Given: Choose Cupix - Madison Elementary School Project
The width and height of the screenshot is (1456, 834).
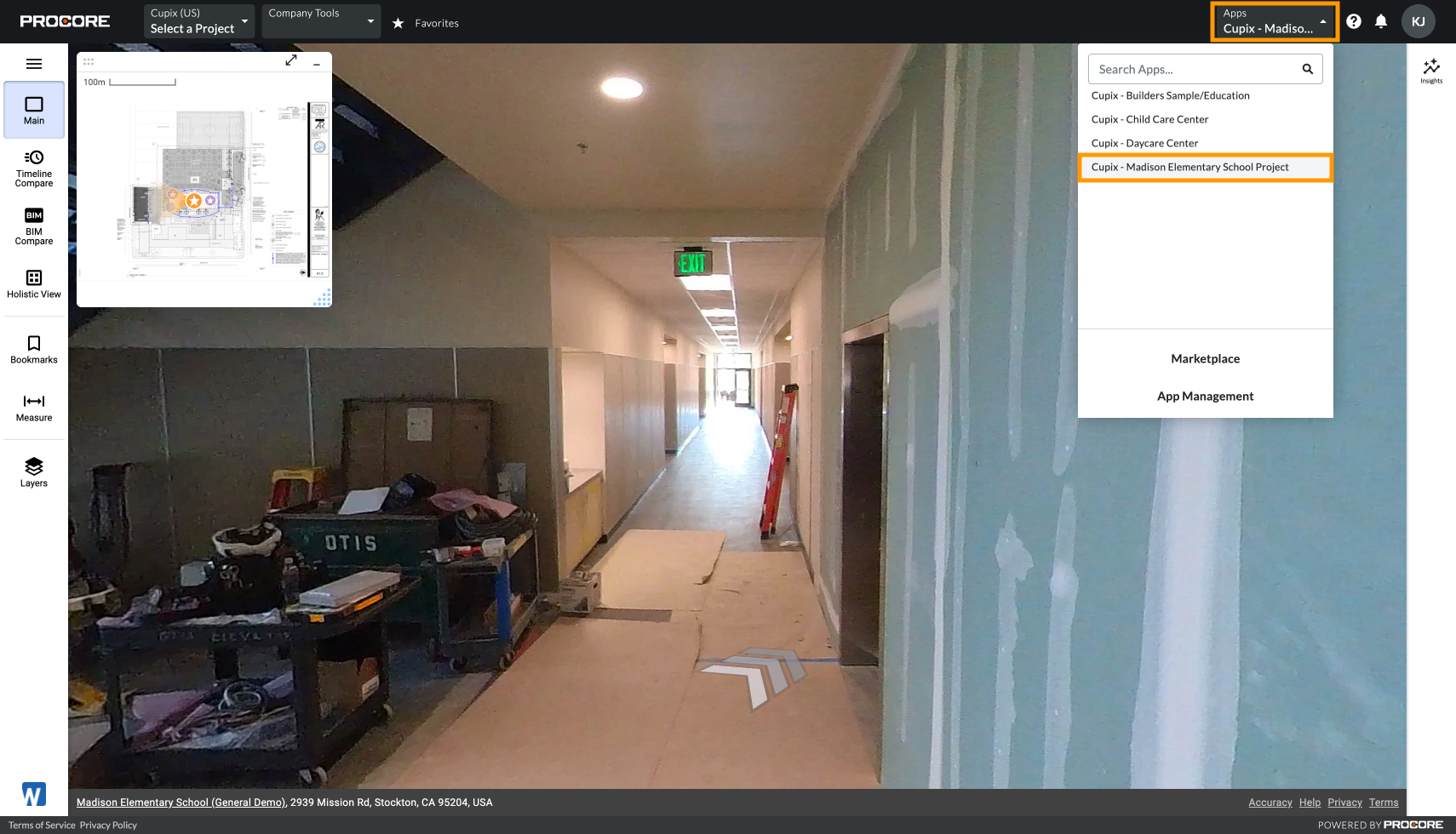Looking at the screenshot, I should (x=1205, y=167).
